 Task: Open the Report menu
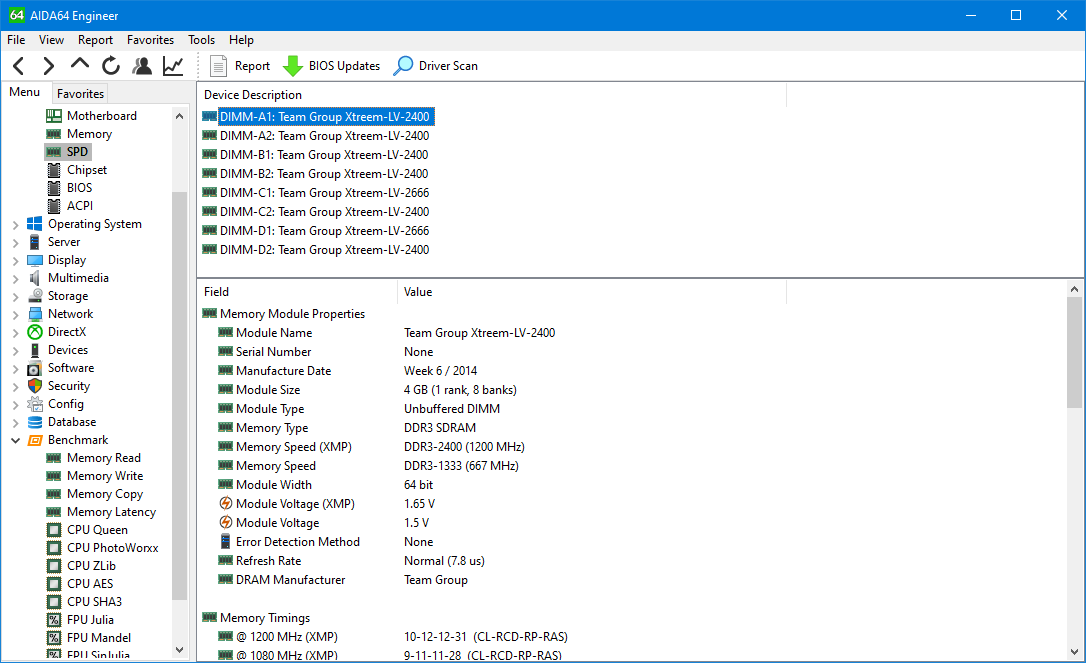click(x=95, y=40)
